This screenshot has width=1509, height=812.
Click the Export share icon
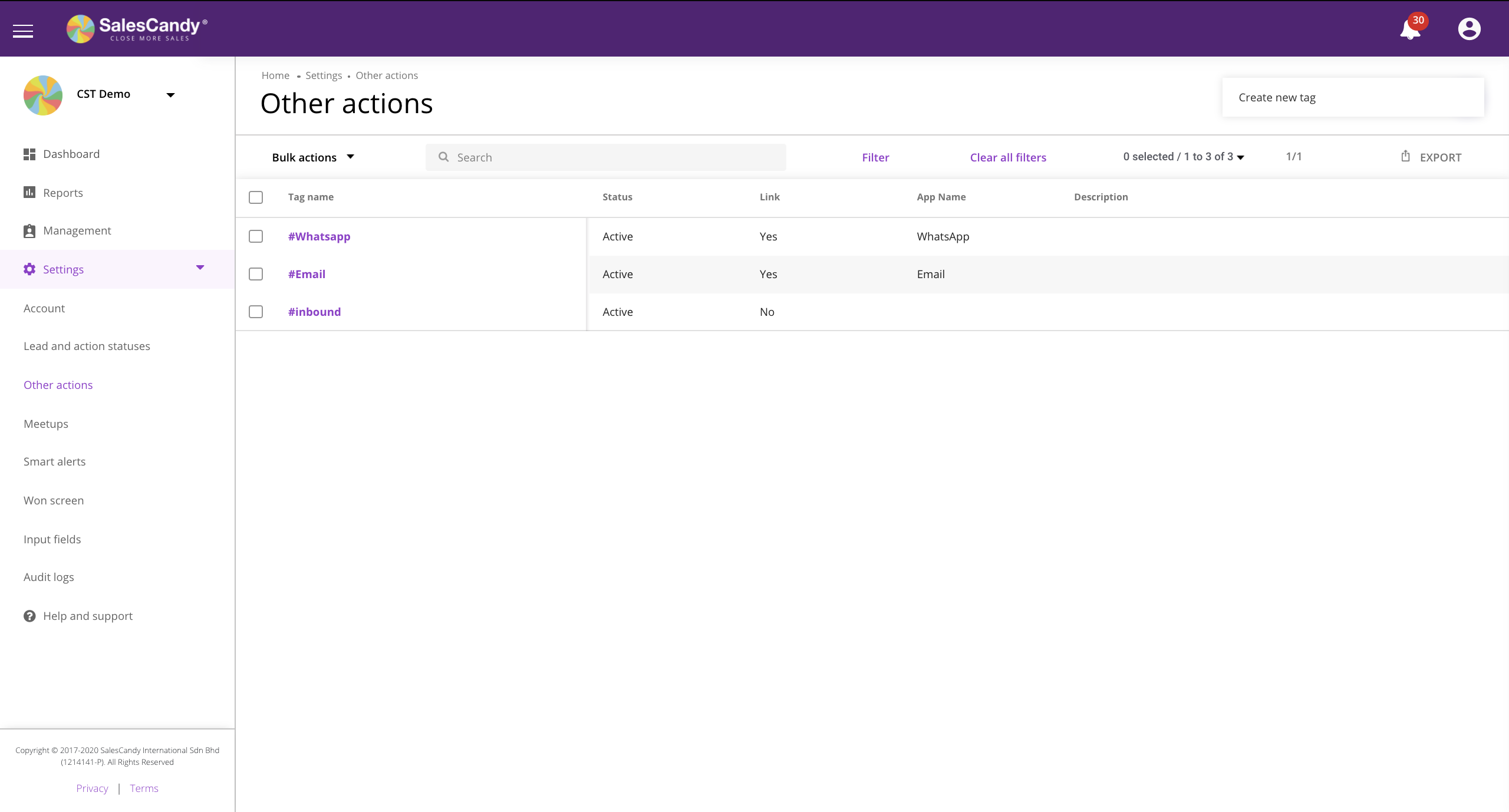point(1406,156)
